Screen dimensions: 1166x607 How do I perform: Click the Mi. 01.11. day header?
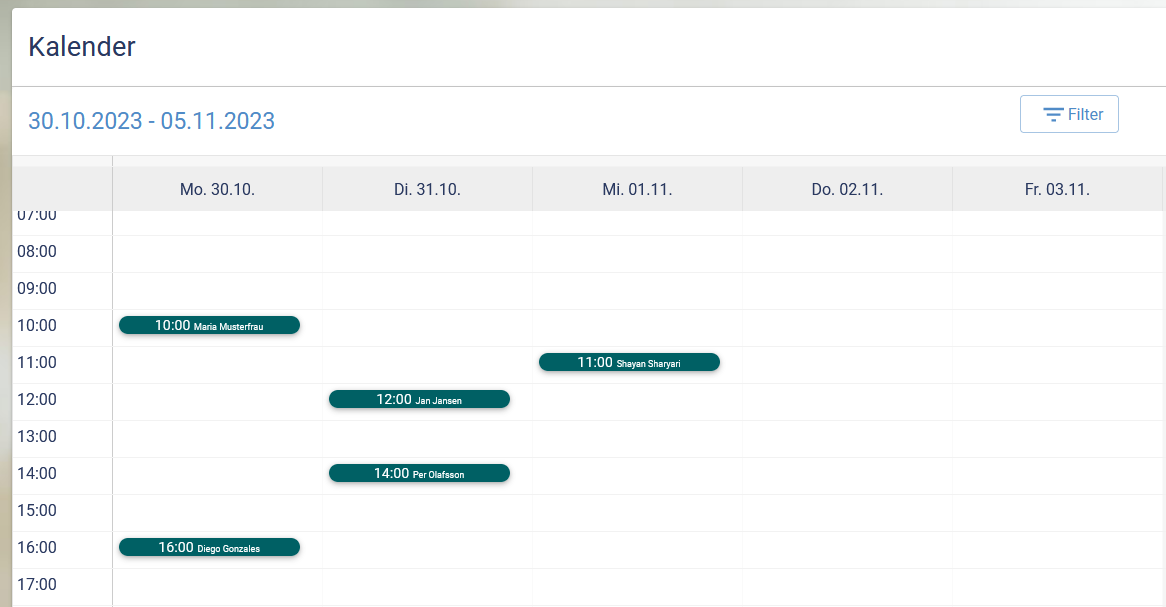[637, 189]
